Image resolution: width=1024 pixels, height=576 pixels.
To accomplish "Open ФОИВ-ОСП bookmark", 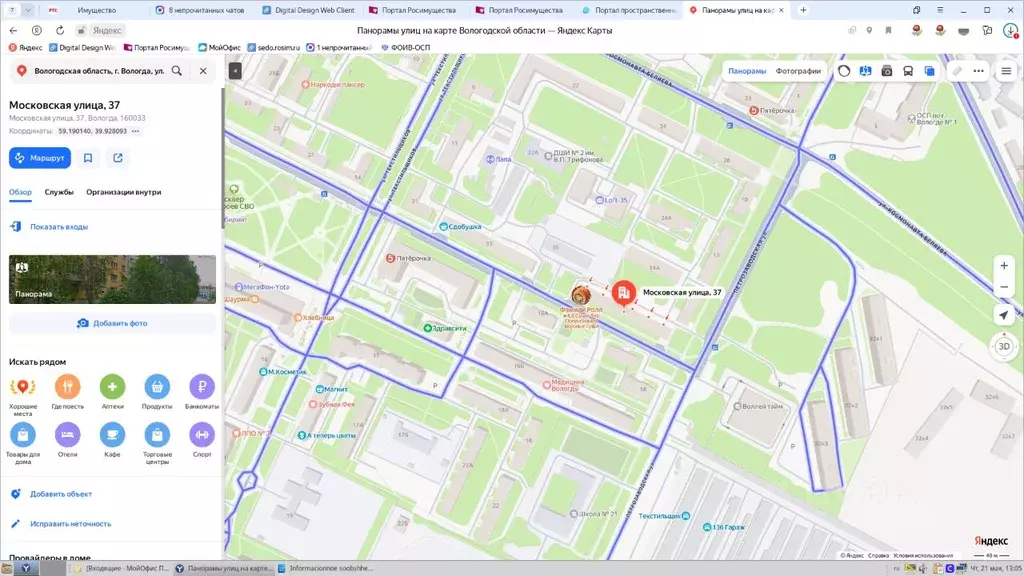I will point(405,47).
